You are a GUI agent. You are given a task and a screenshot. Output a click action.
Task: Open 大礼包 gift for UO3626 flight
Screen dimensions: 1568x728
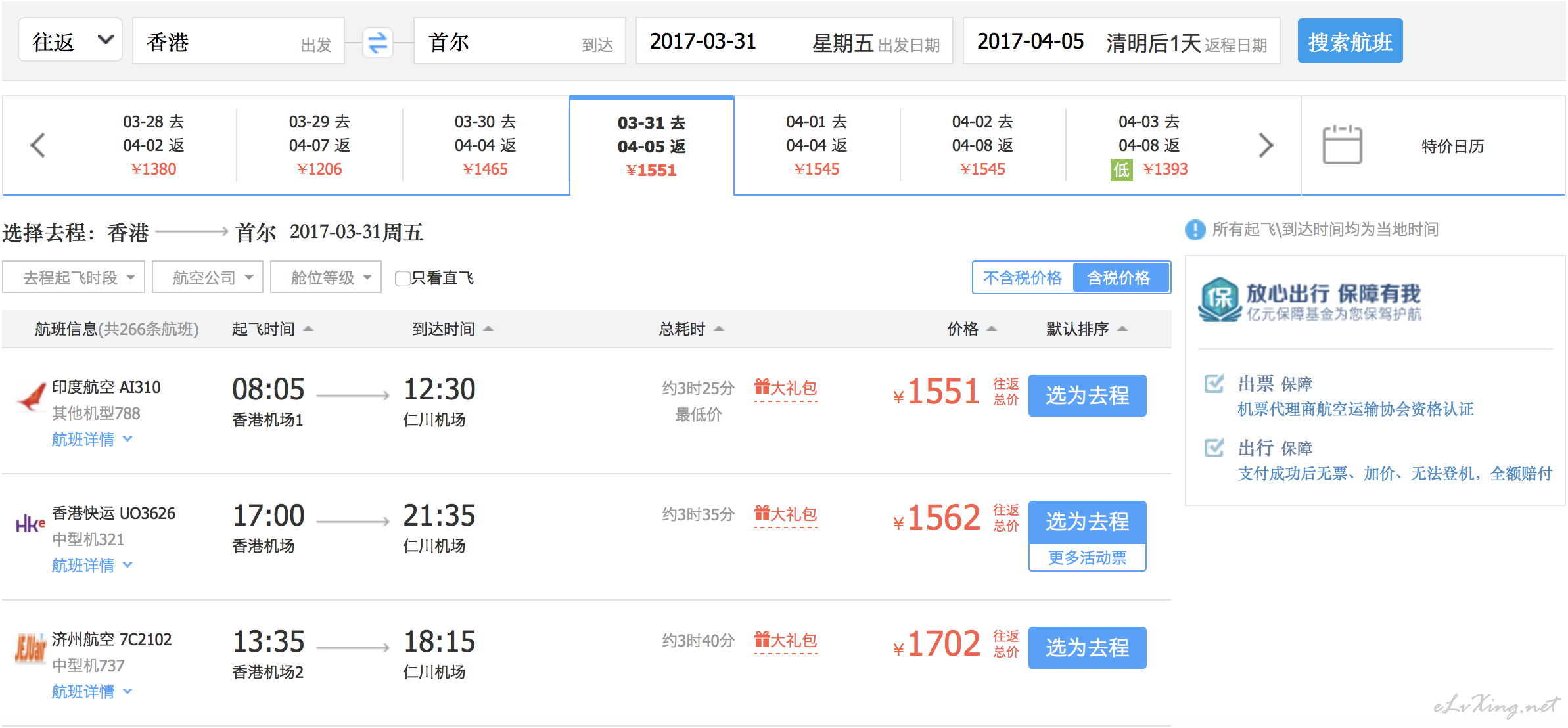point(786,514)
